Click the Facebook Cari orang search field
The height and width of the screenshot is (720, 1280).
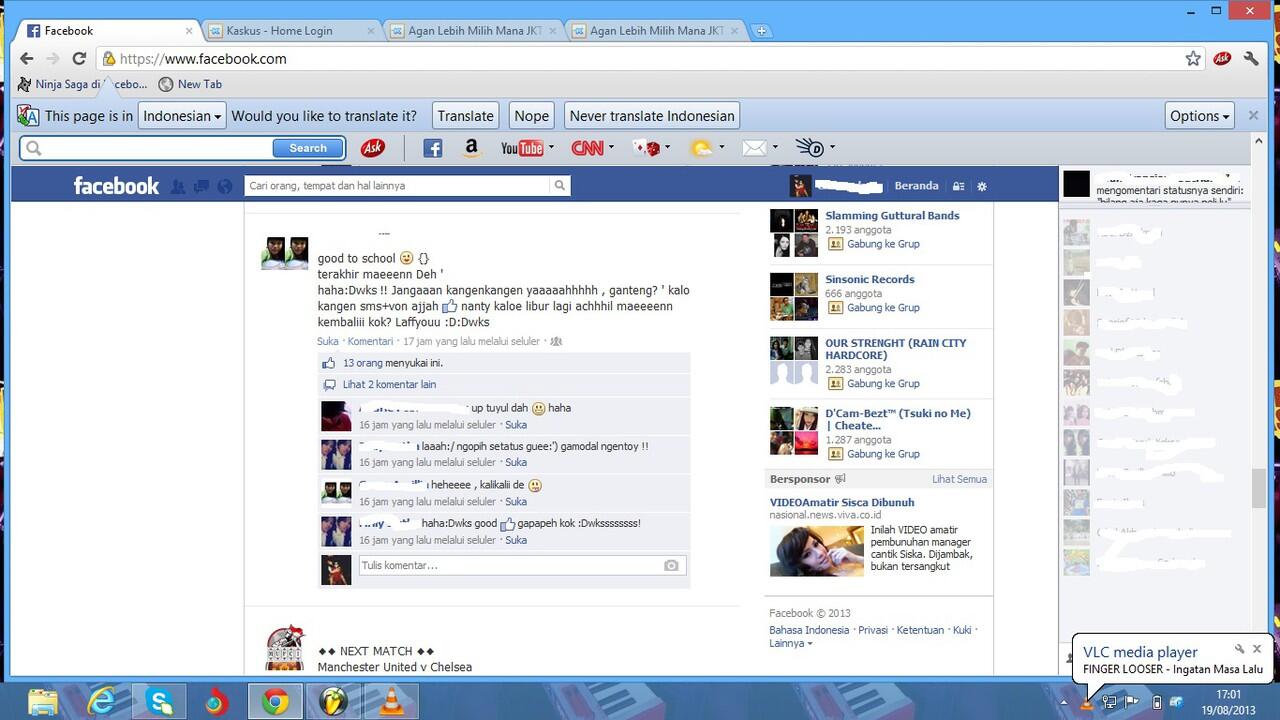(398, 185)
